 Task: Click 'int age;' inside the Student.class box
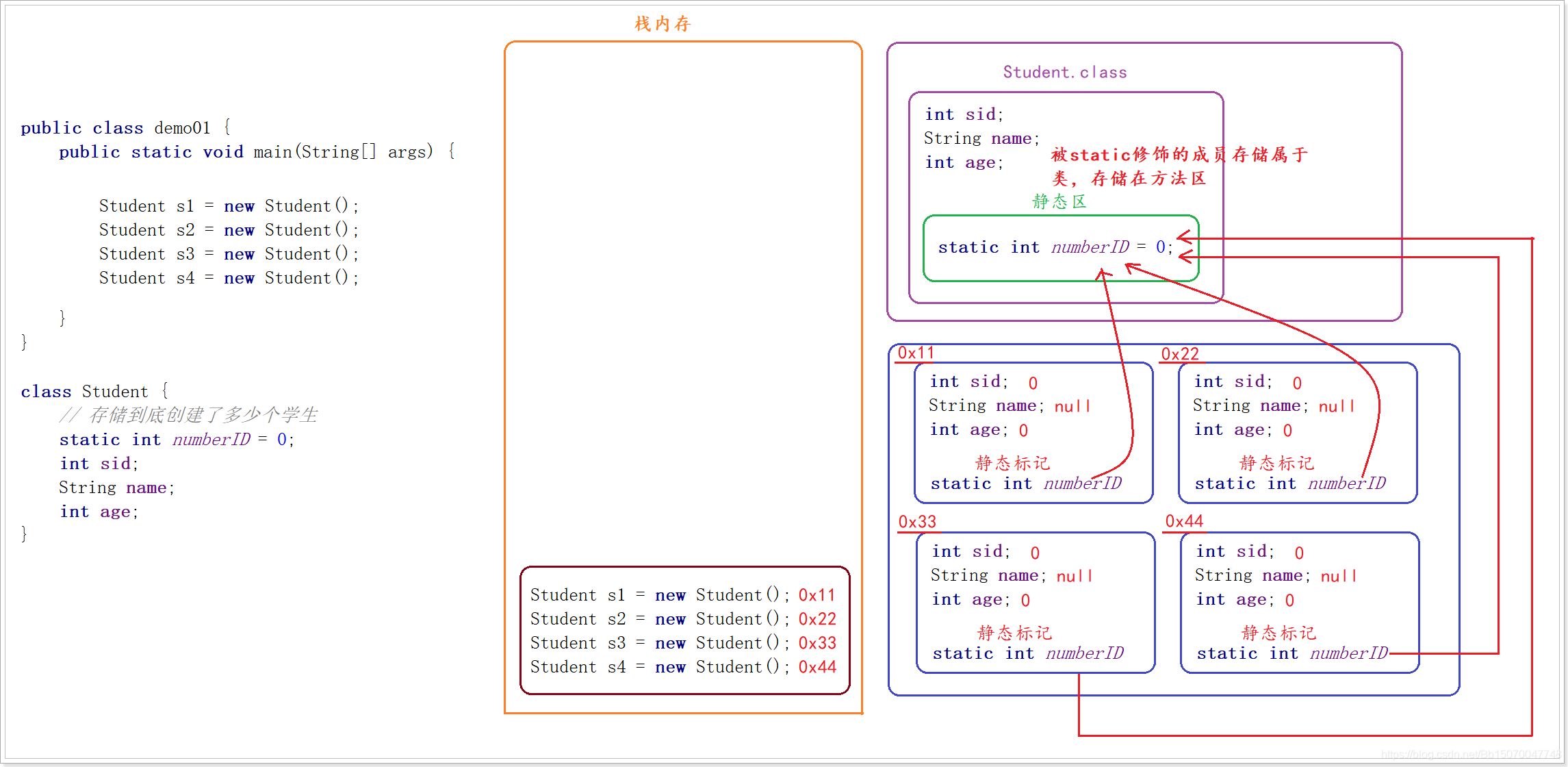(x=964, y=162)
